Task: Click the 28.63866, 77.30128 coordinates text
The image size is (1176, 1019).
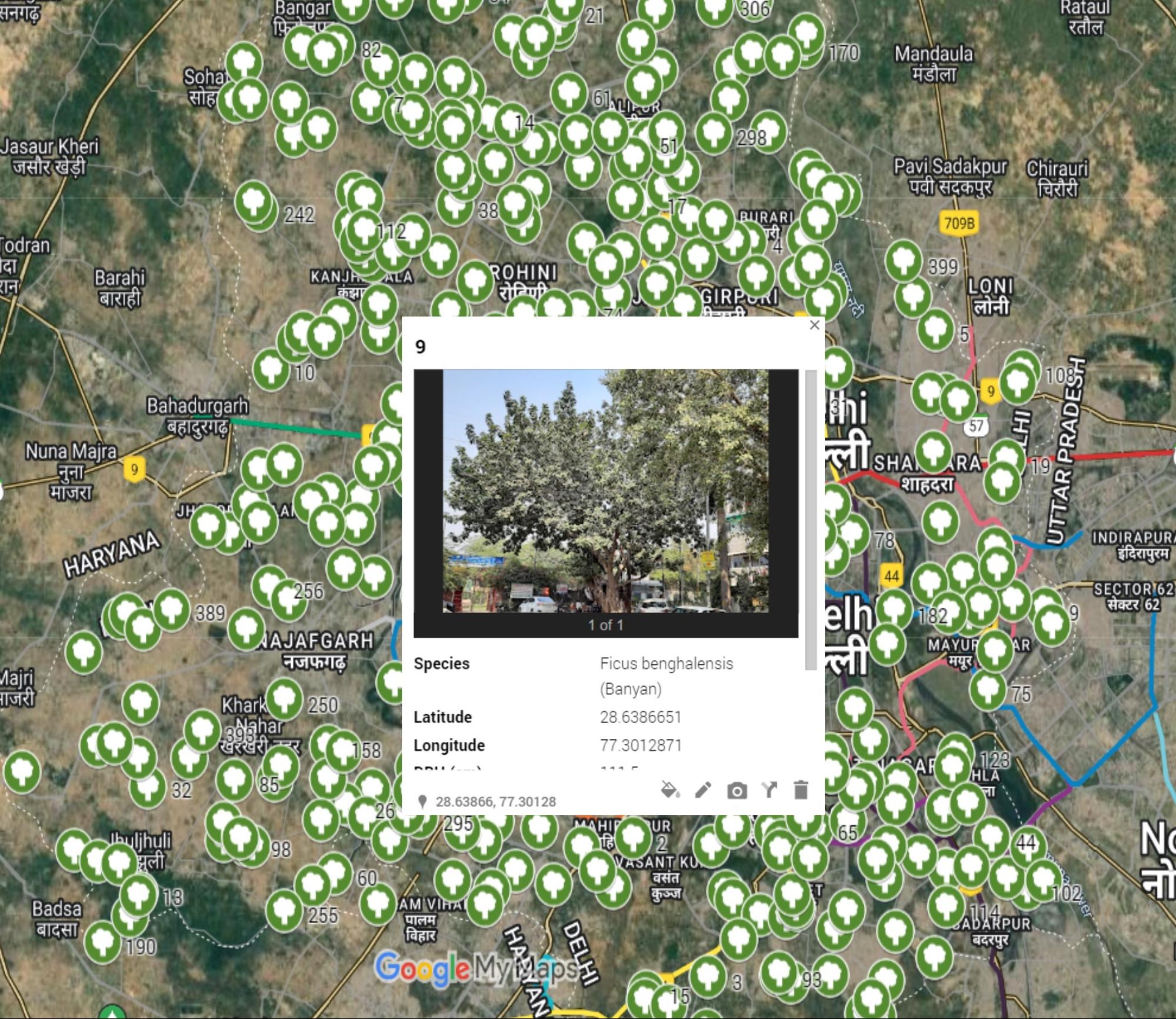Action: (495, 802)
